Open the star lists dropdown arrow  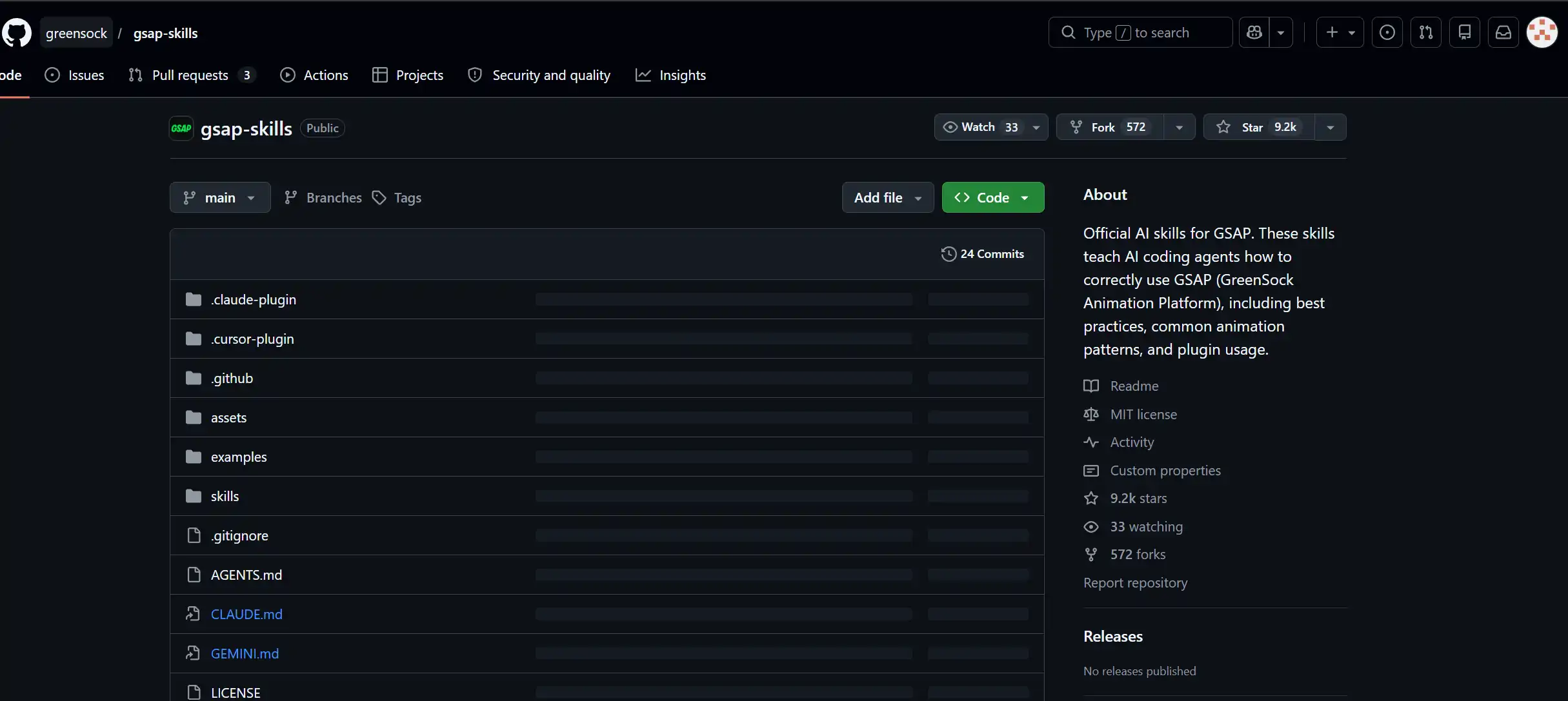pyautogui.click(x=1331, y=127)
